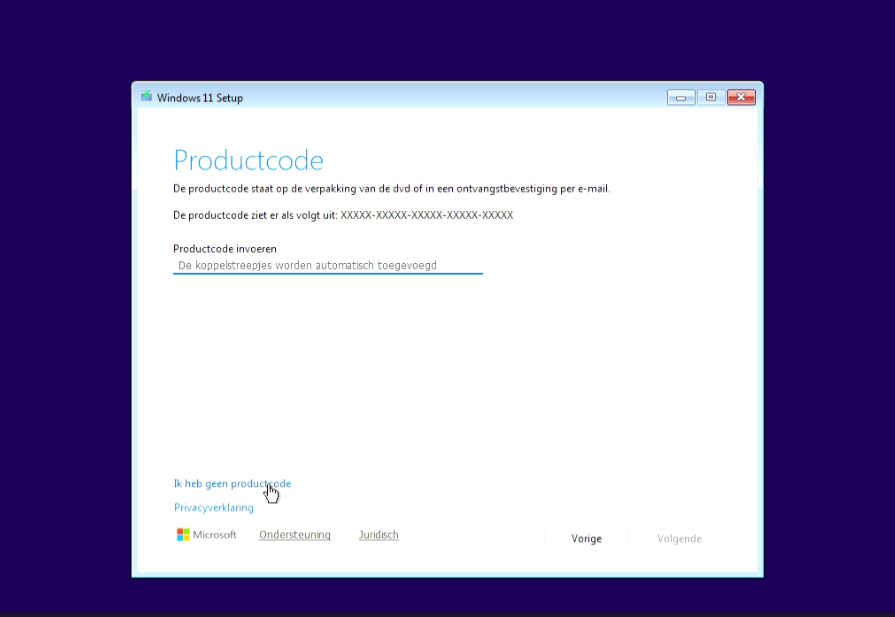Screen dimensions: 895x617
Task: Choose 'Ik heb geen productcode' link
Action: pyautogui.click(x=232, y=483)
